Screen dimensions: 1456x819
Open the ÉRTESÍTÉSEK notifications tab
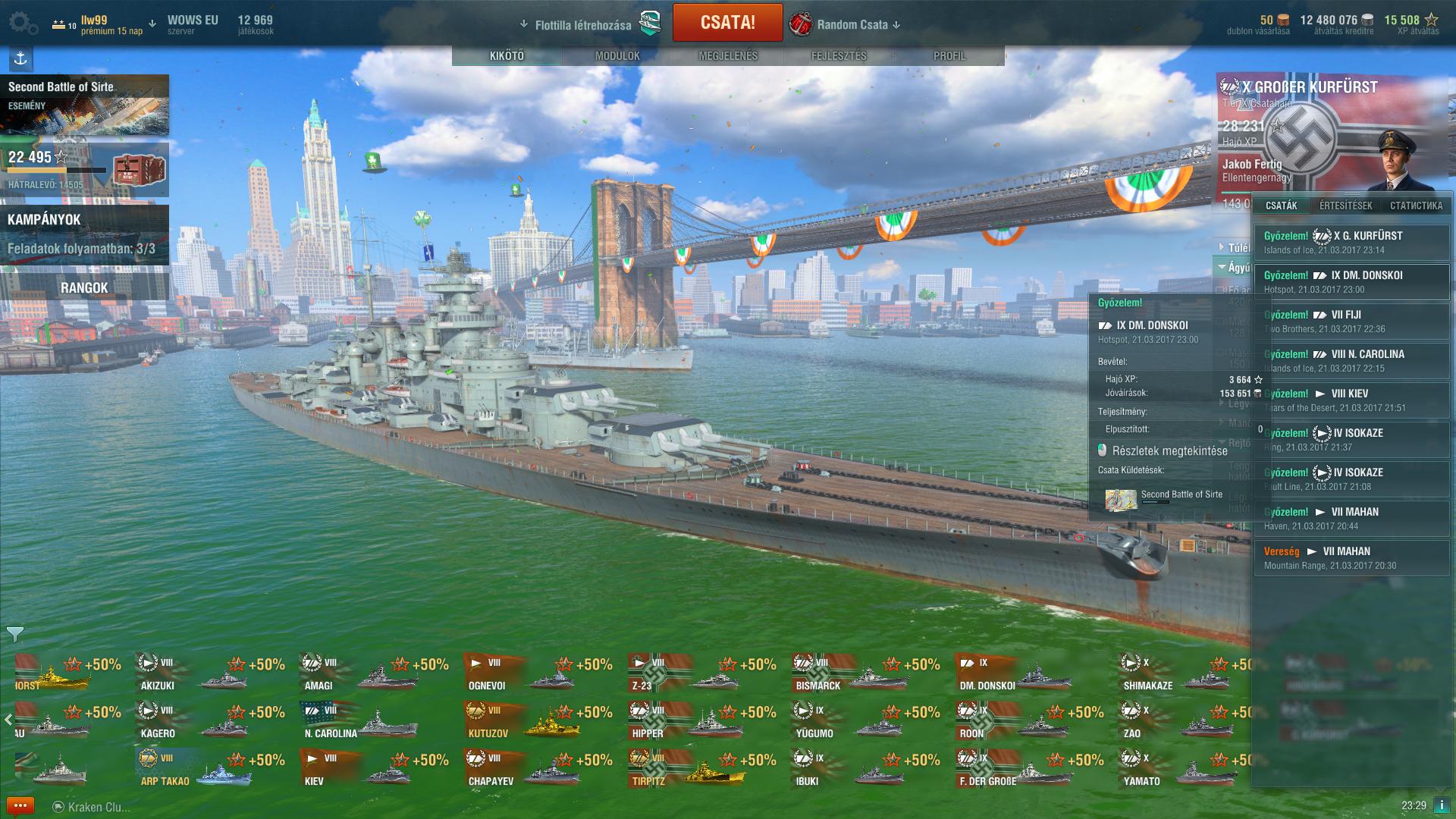pyautogui.click(x=1345, y=206)
